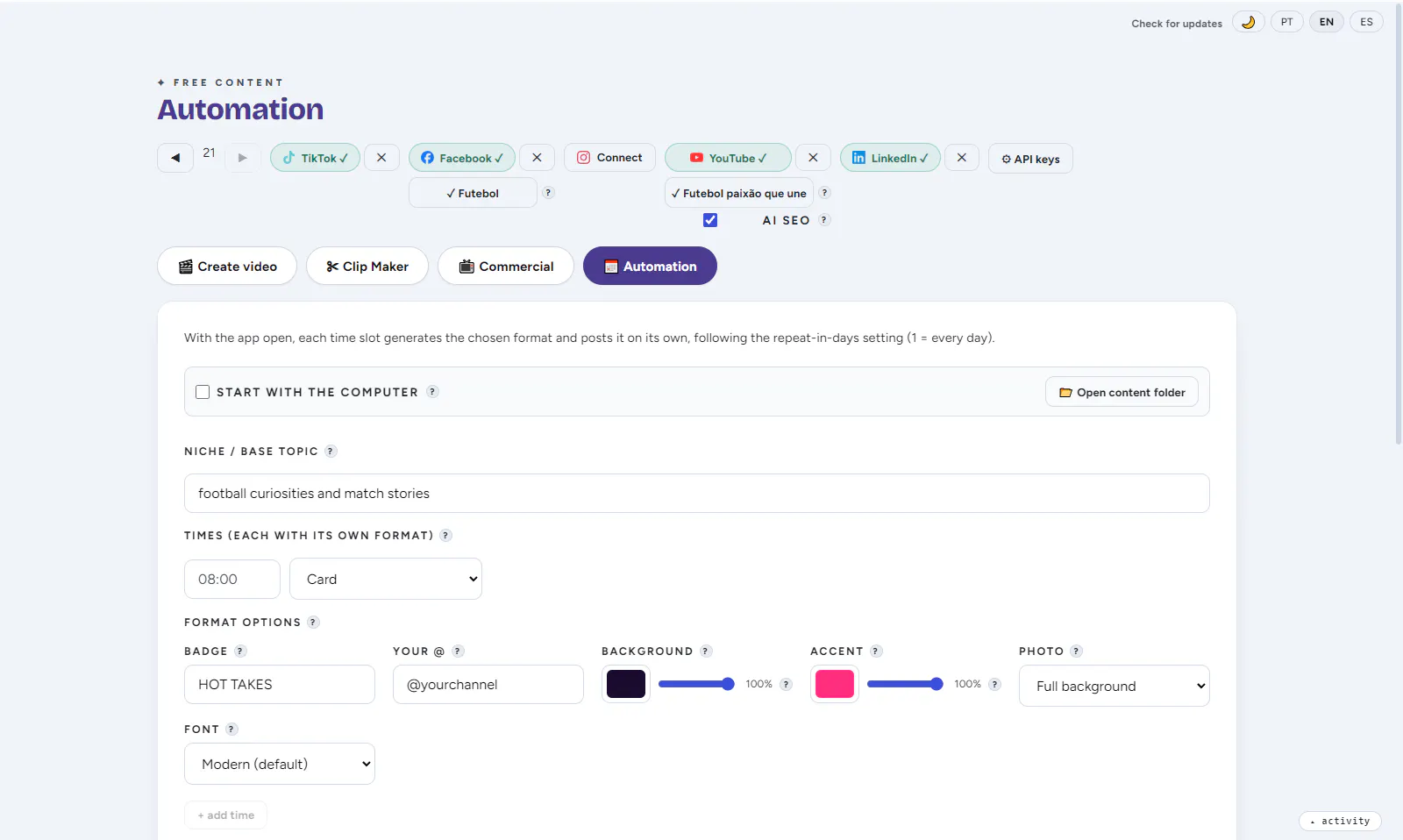The width and height of the screenshot is (1403, 840).
Task: Open the Full background photo dropdown
Action: pos(1114,686)
